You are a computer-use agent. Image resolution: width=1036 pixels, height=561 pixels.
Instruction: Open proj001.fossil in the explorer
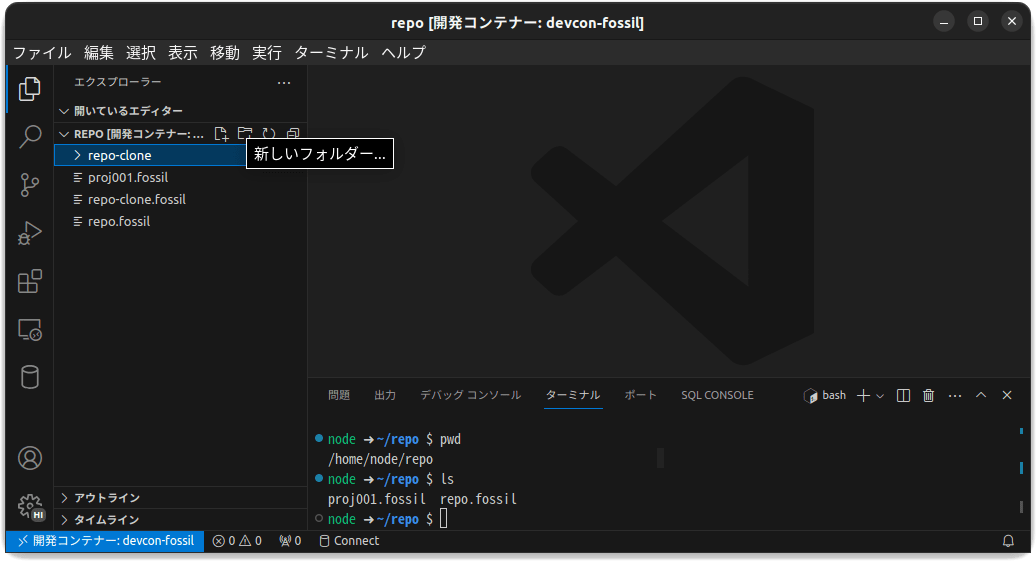point(180,177)
